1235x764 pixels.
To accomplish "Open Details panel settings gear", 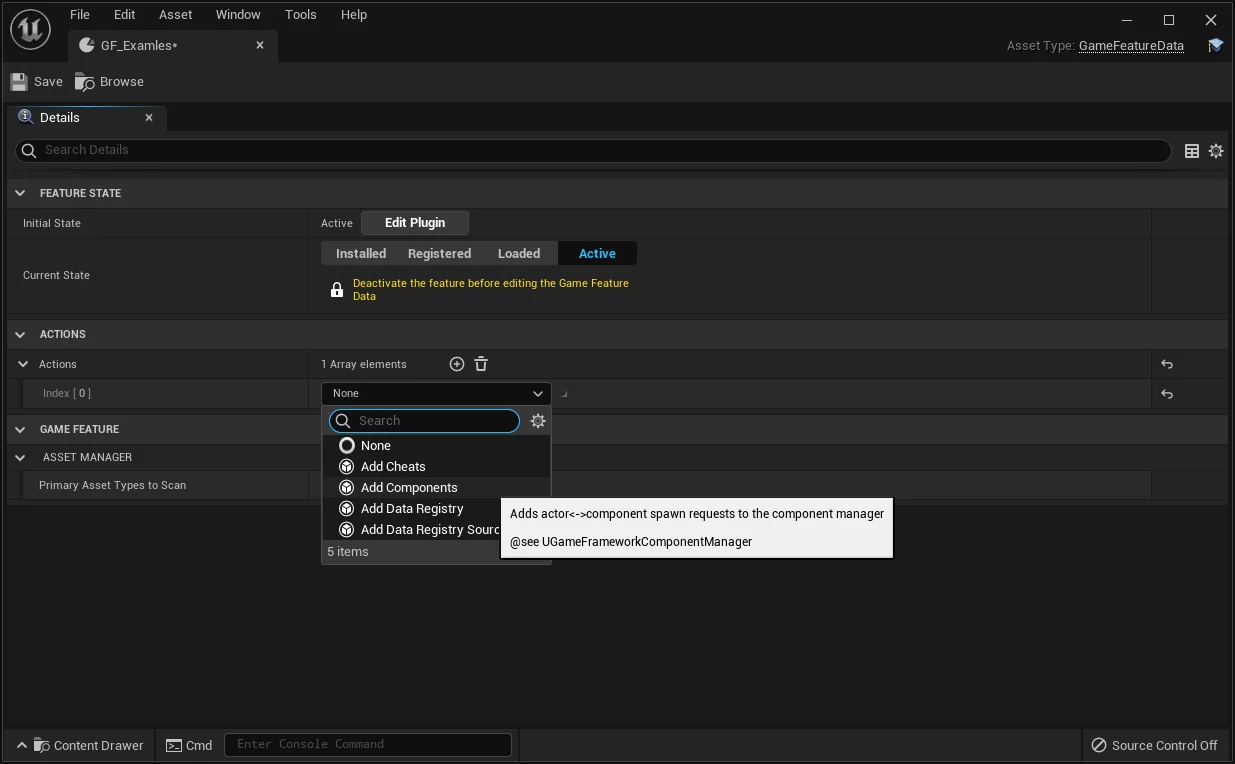I will coord(1216,151).
